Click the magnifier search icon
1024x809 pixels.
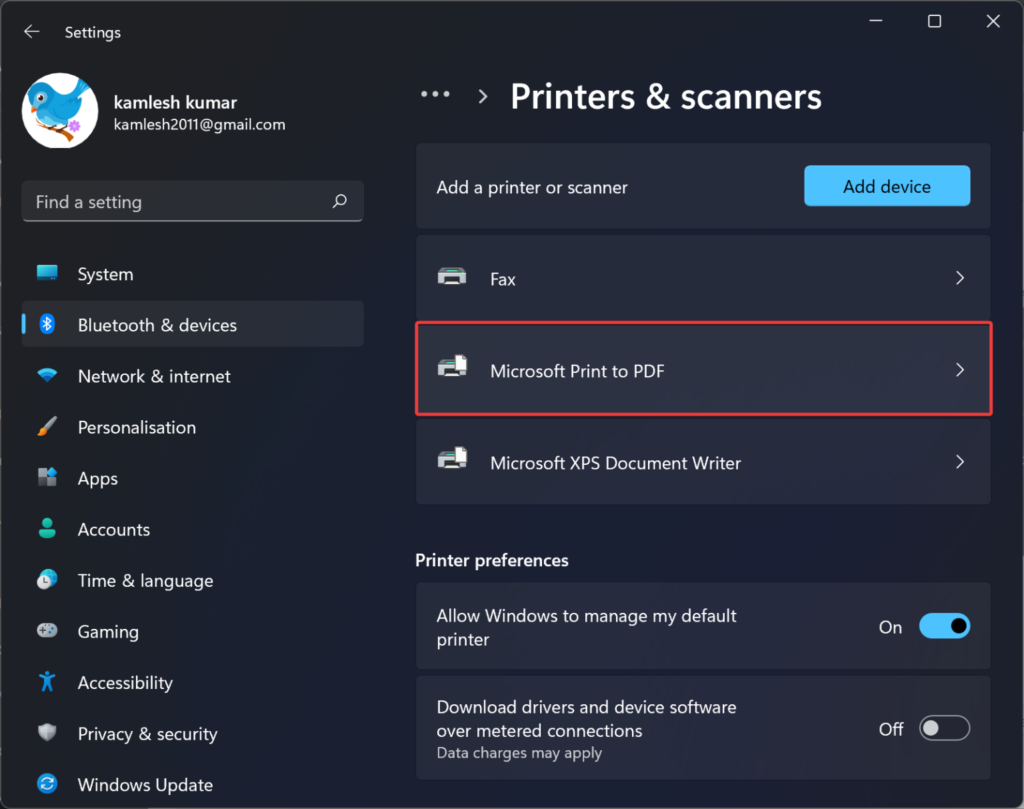coord(340,201)
